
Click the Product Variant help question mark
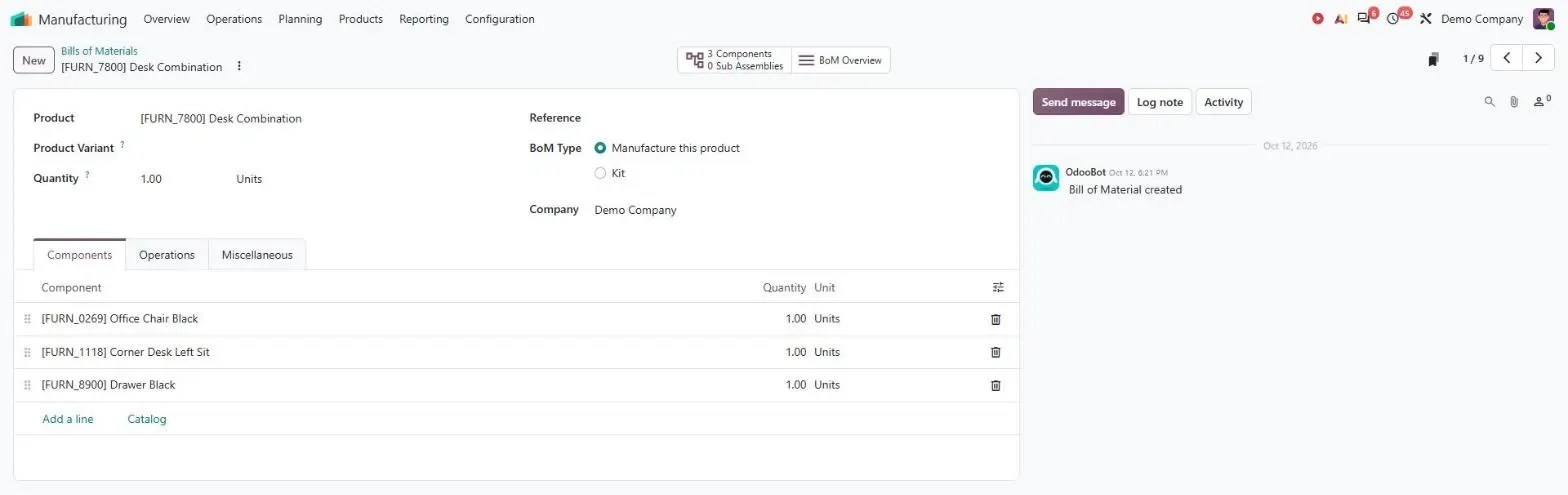123,145
